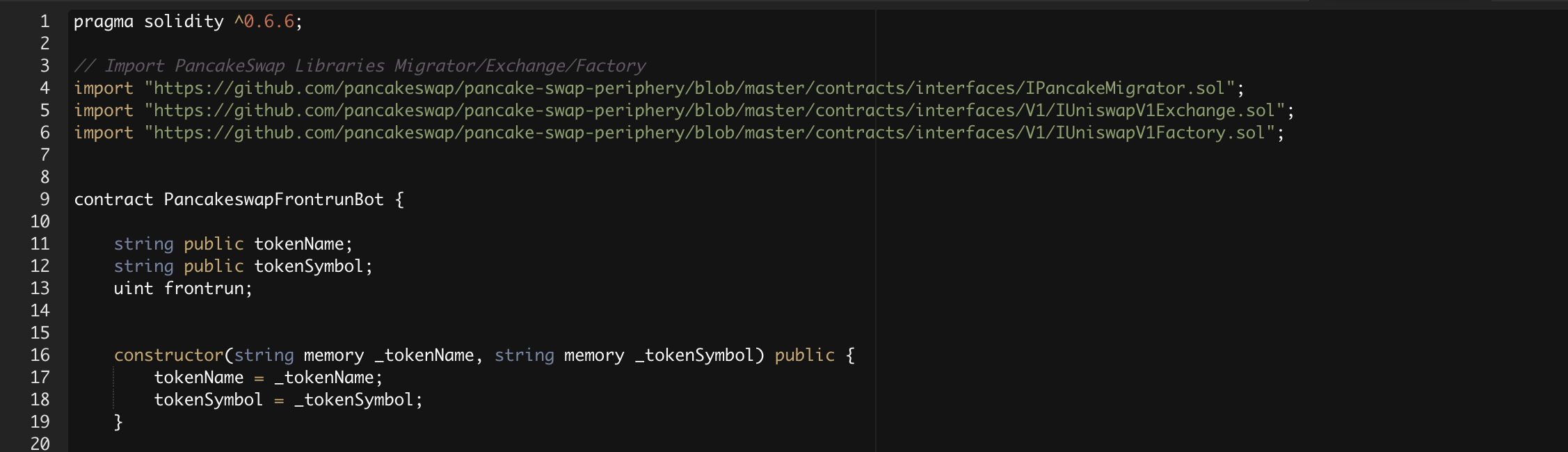Click the tokenSymbol declaration on line 12
The height and width of the screenshot is (452, 1568).
pyautogui.click(x=308, y=266)
